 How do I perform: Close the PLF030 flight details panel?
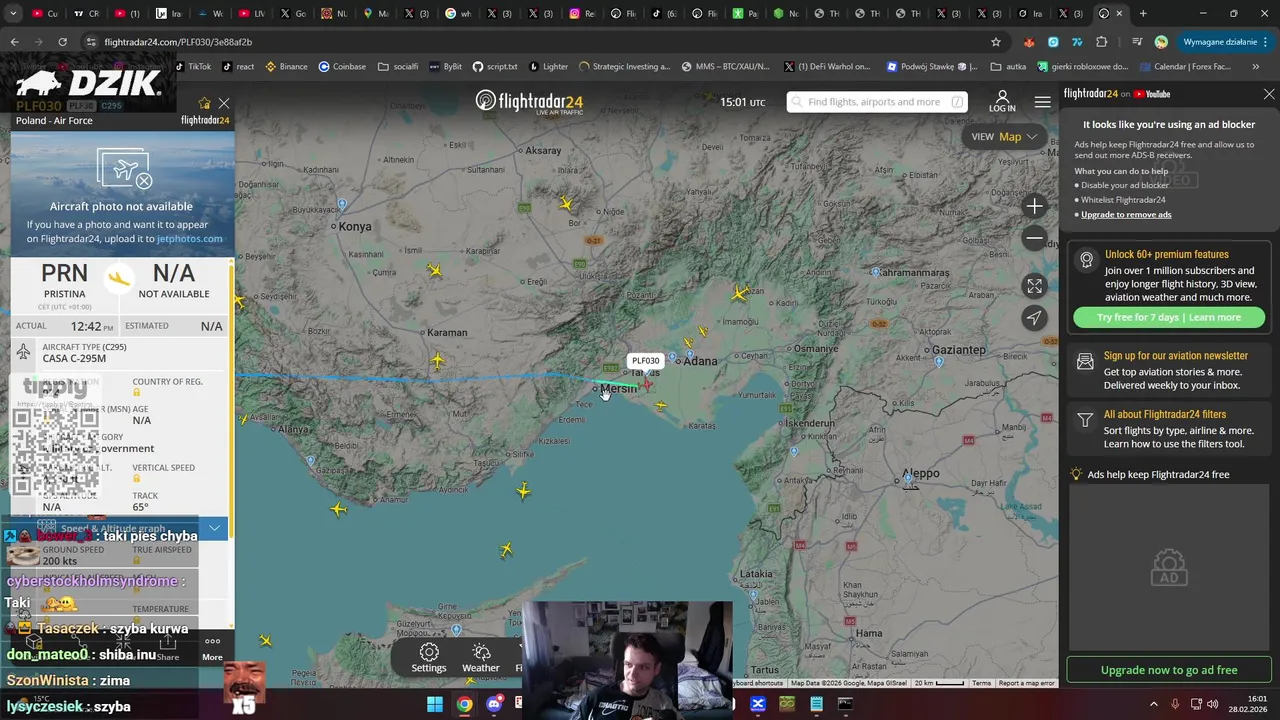pos(224,103)
